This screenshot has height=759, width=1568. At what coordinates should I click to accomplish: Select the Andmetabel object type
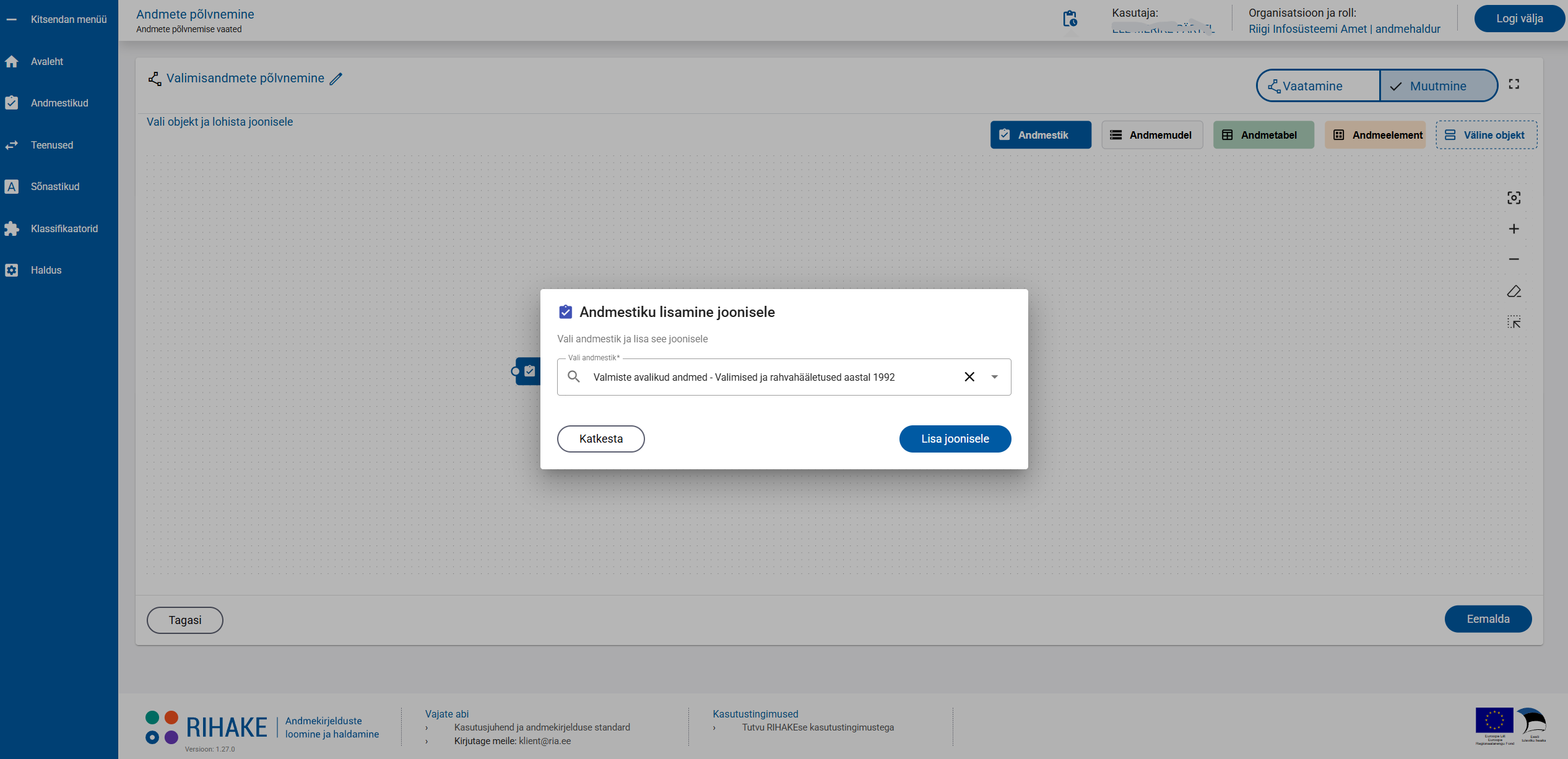(x=1263, y=135)
